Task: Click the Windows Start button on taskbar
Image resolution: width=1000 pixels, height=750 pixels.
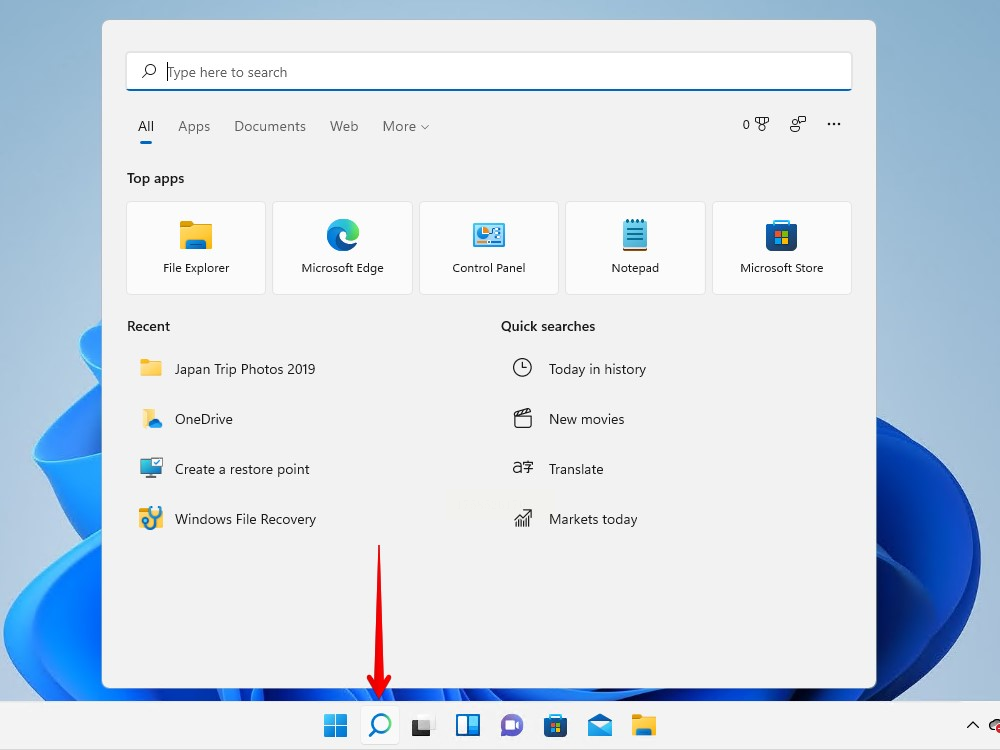Action: point(335,726)
